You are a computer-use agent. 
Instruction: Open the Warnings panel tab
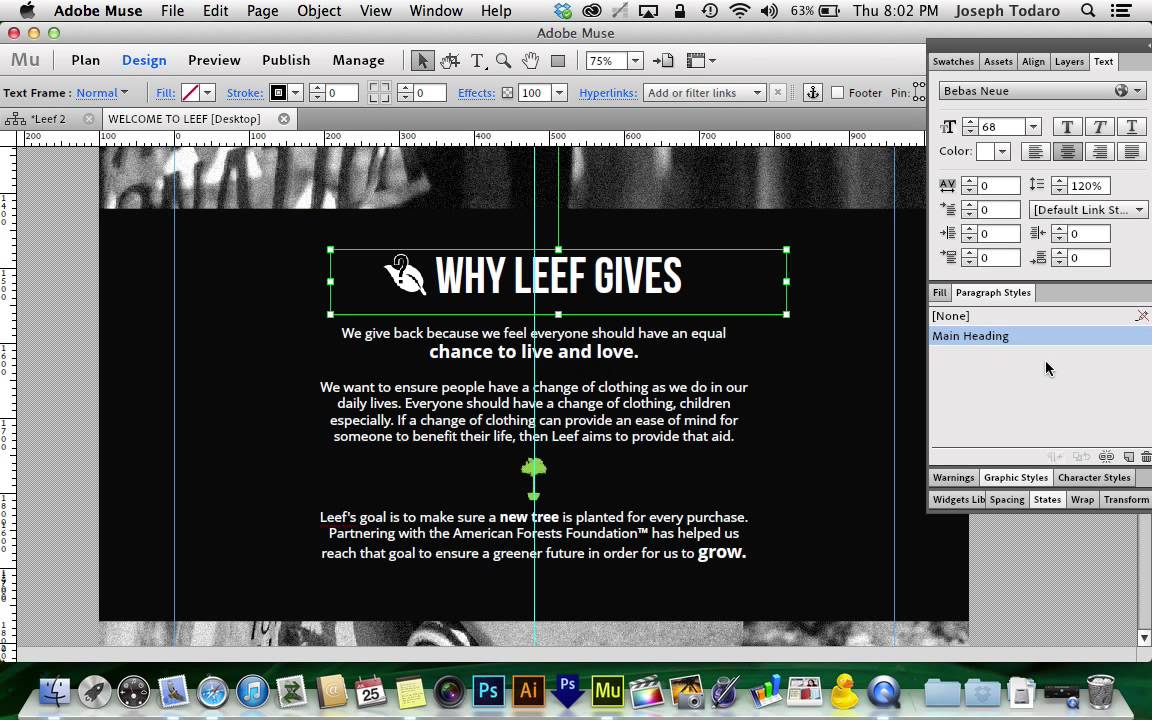(x=954, y=478)
